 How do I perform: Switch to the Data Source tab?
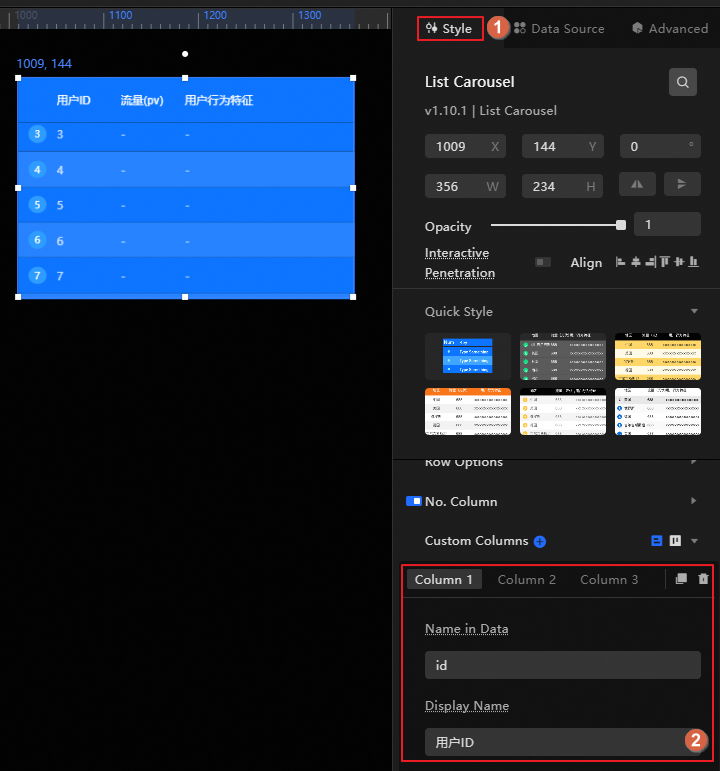coord(559,29)
